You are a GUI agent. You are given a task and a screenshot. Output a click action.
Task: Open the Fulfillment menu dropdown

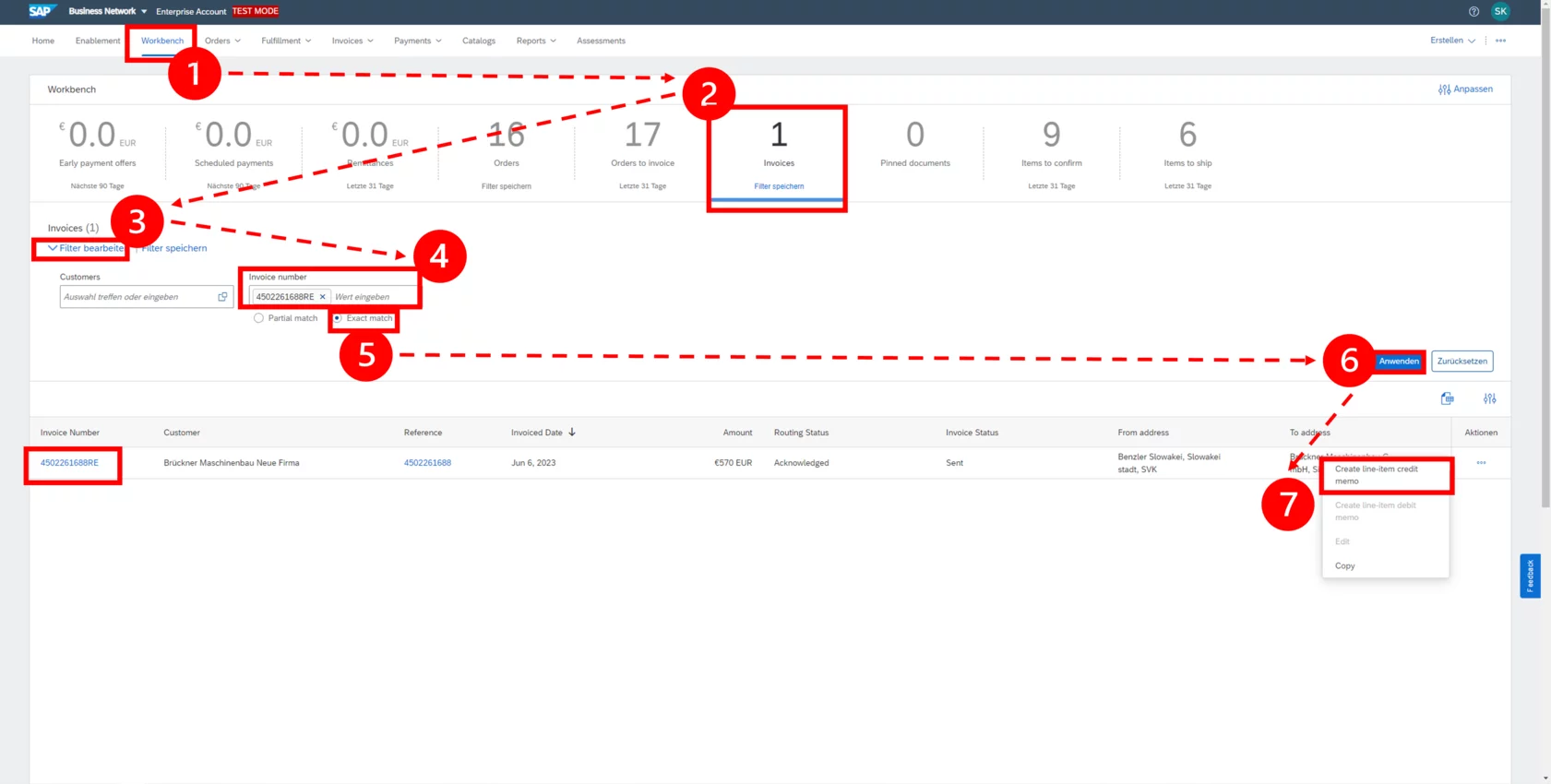pyautogui.click(x=286, y=41)
